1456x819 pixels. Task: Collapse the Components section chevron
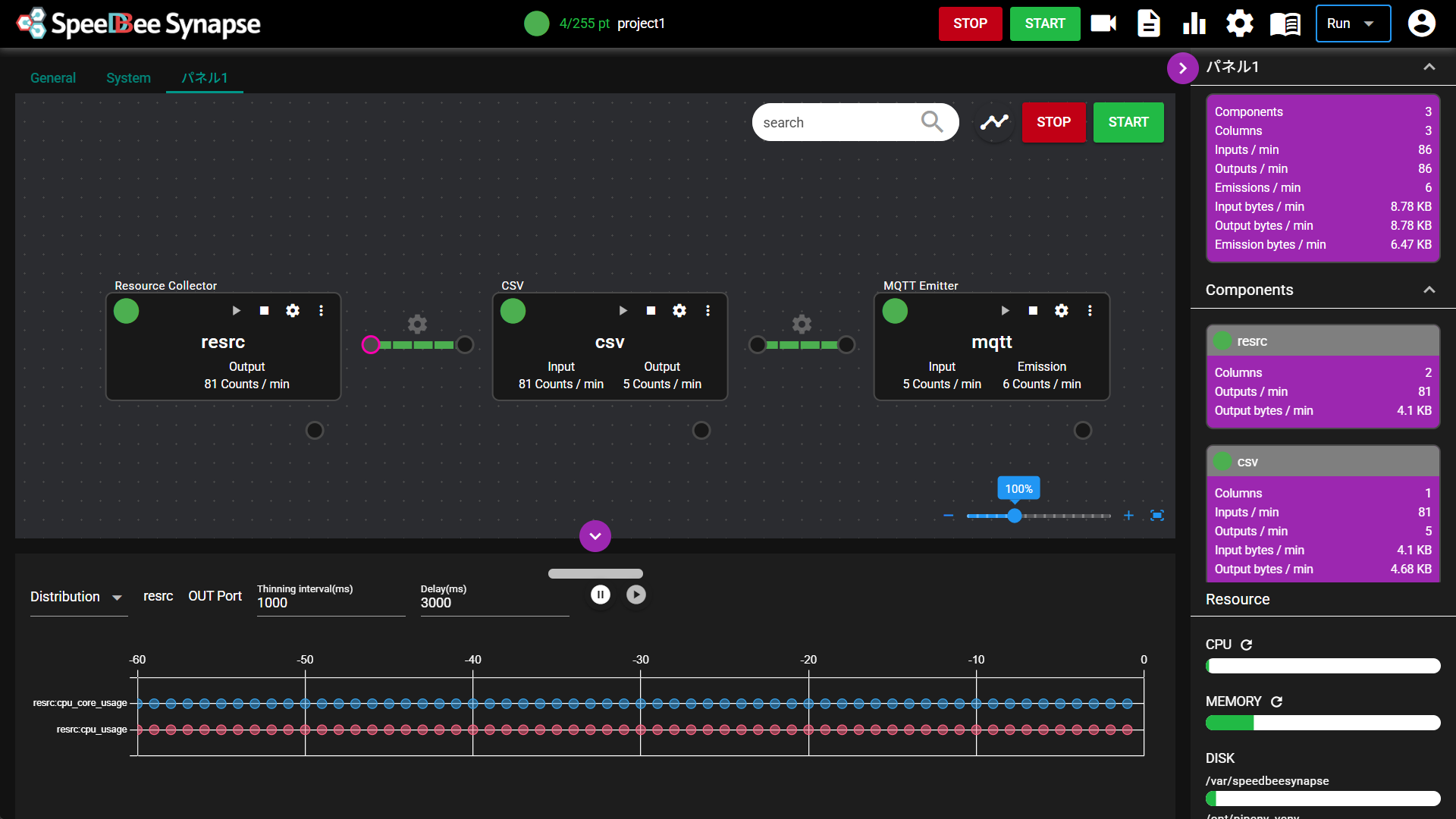1429,290
